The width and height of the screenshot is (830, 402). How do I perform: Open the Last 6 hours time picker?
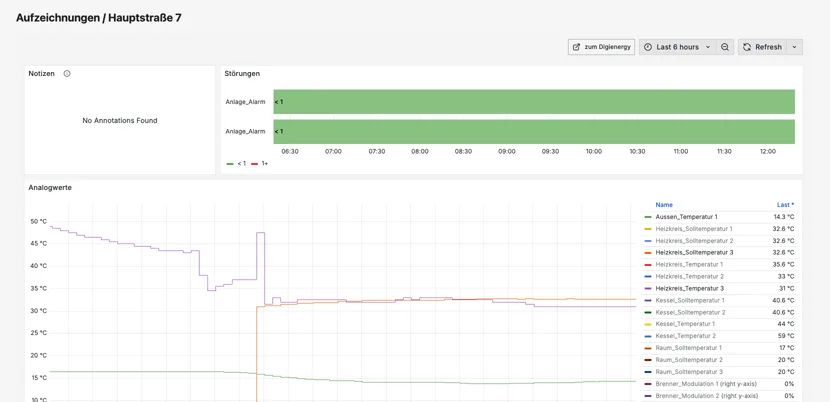tap(678, 47)
